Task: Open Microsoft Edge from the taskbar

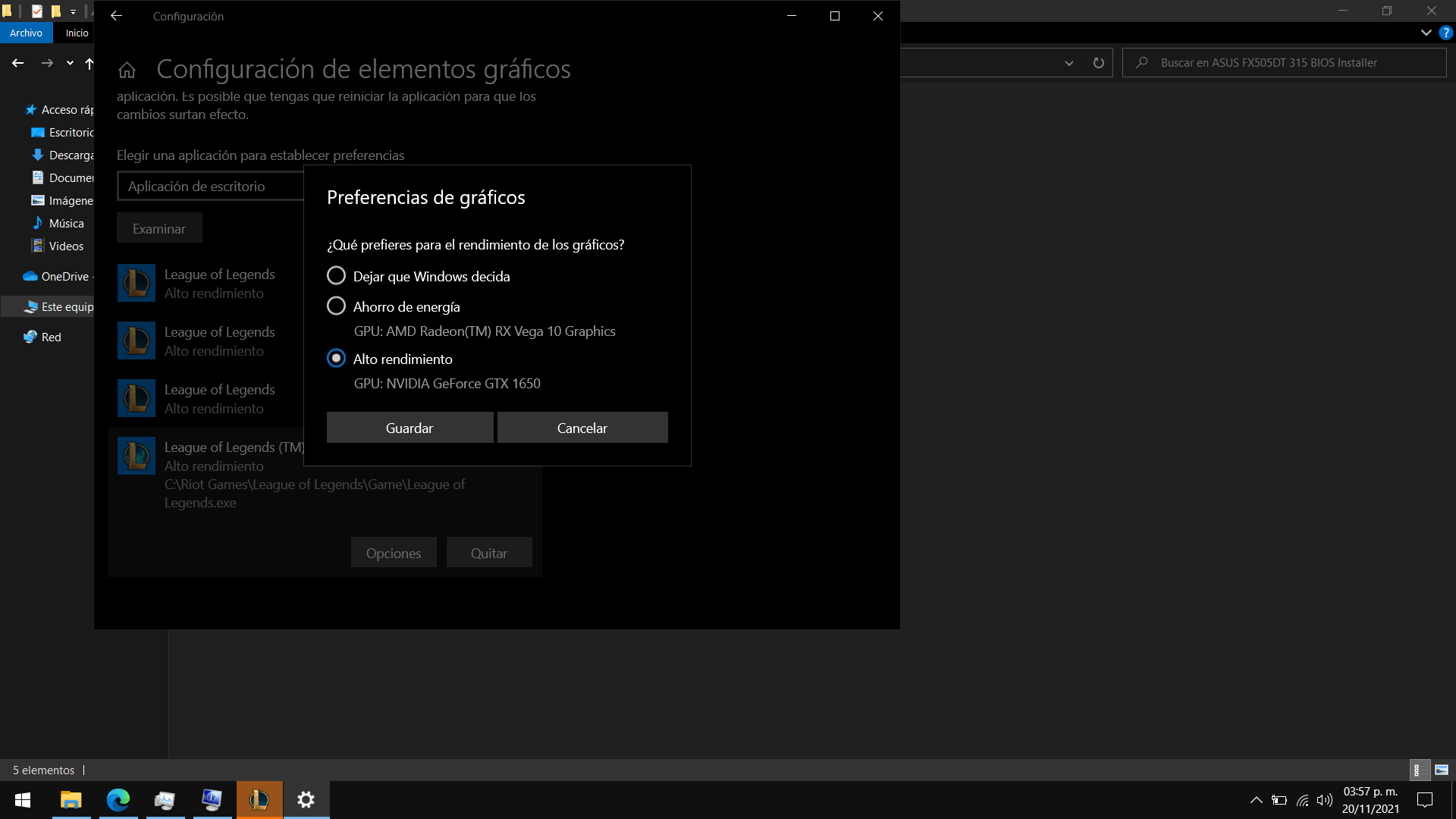Action: (118, 799)
